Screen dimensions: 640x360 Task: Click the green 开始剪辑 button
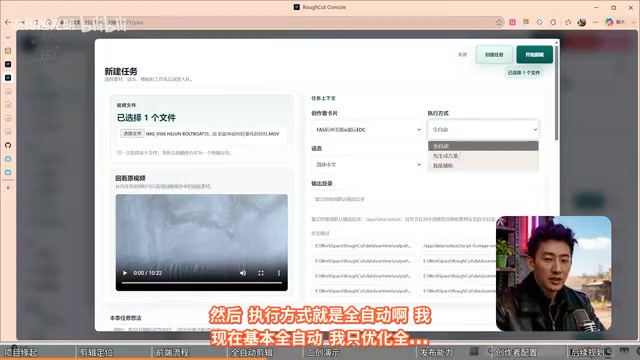[534, 55]
